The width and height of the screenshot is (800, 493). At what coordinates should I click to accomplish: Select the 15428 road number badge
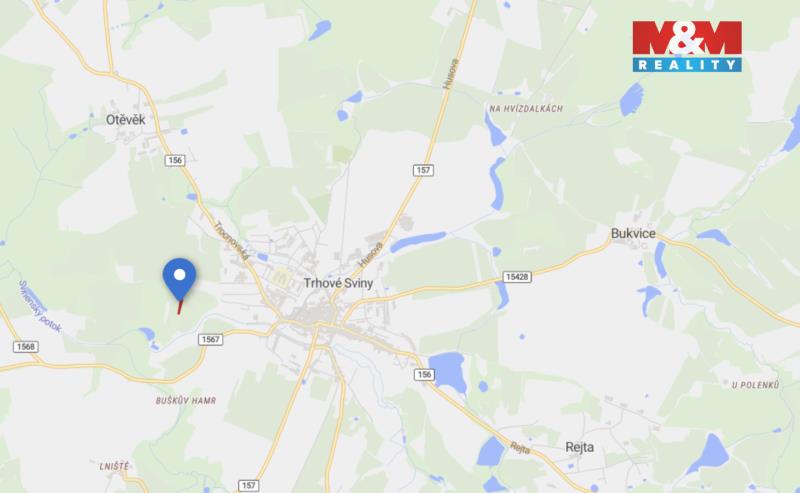517,277
